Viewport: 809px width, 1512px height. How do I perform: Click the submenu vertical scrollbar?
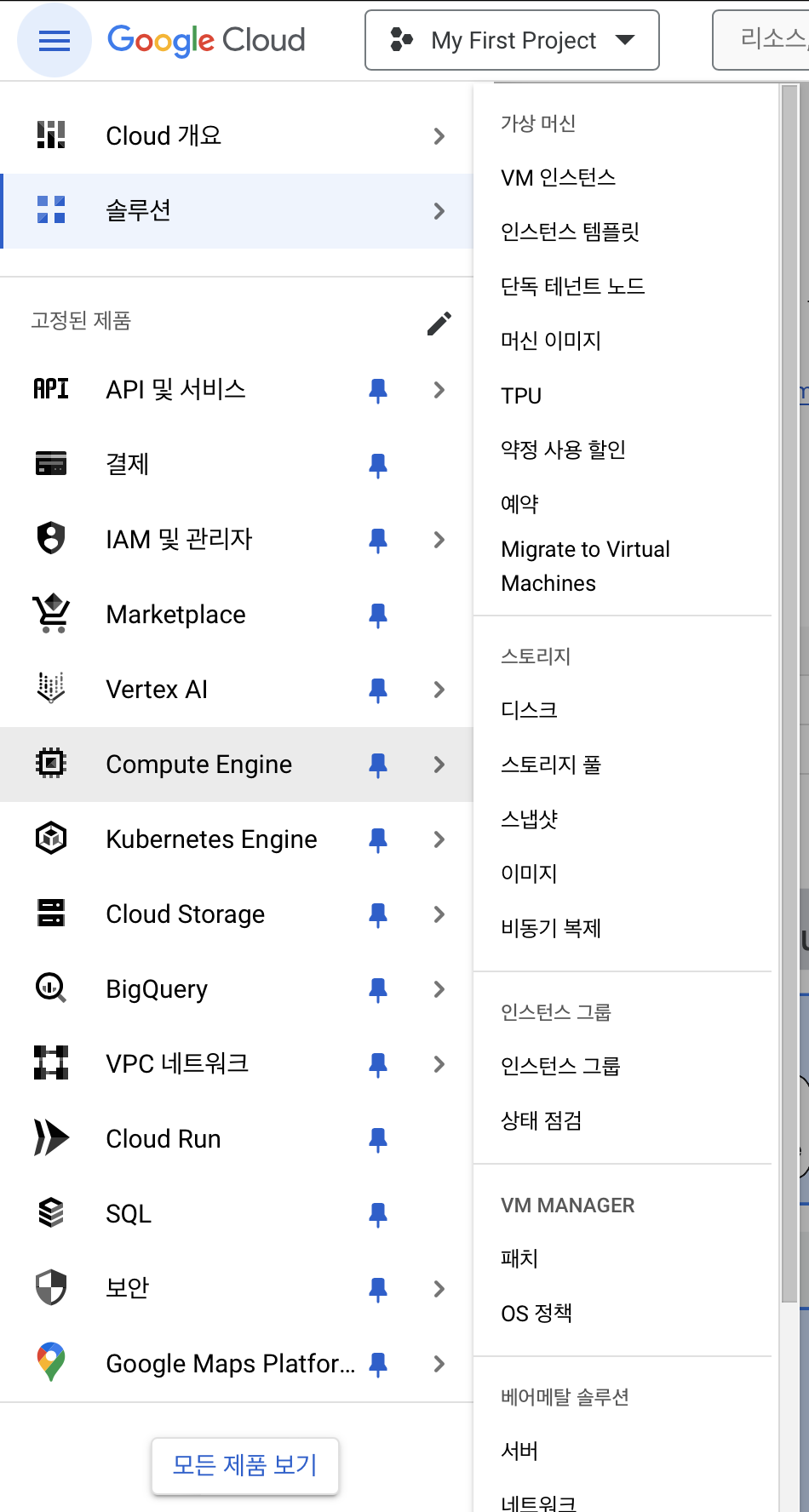[x=789, y=693]
